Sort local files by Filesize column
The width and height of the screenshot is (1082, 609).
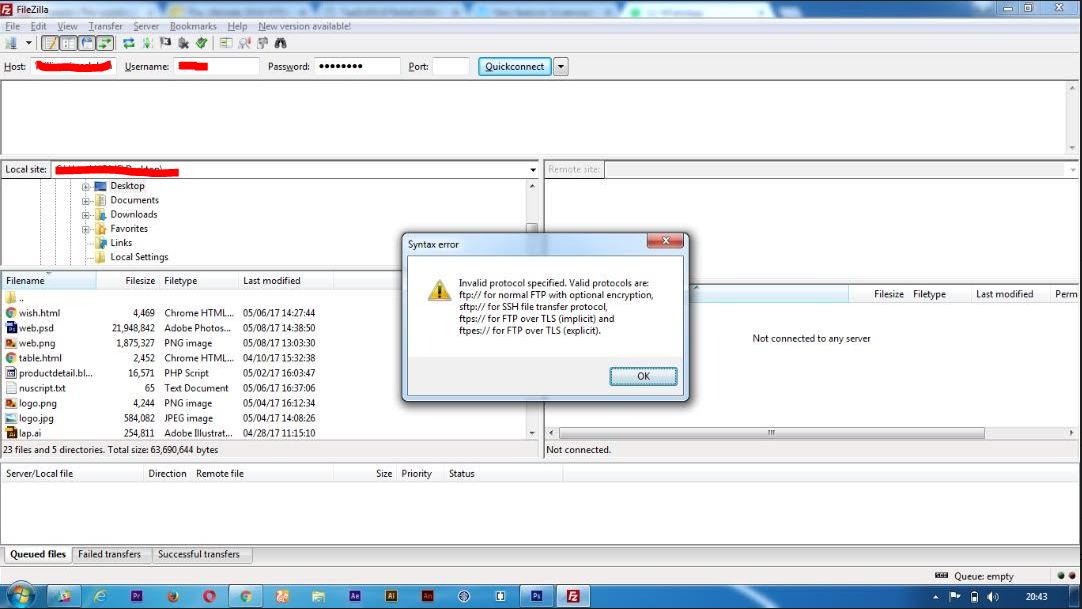pos(128,281)
